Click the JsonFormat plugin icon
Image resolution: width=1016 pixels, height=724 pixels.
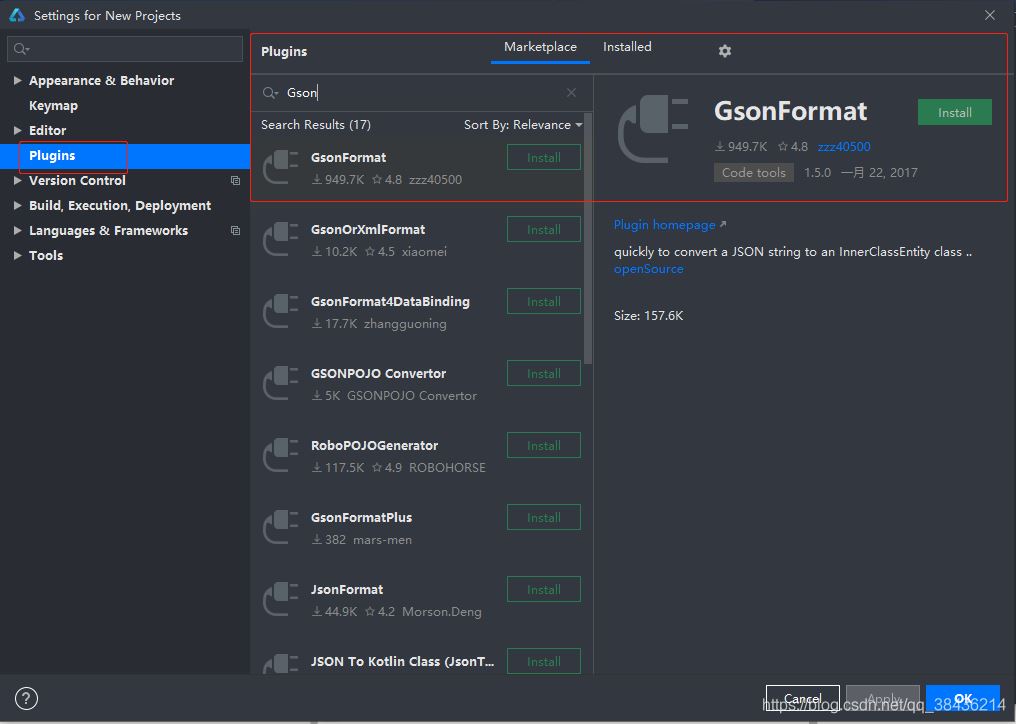point(281,599)
